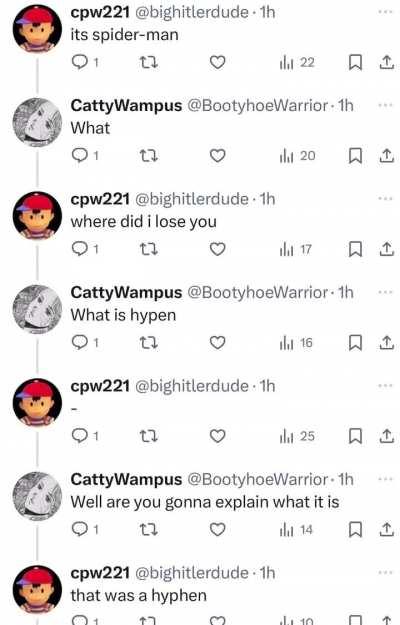Retweet the "where did i lose you" tweet
This screenshot has width=400, height=625.
coord(149,249)
